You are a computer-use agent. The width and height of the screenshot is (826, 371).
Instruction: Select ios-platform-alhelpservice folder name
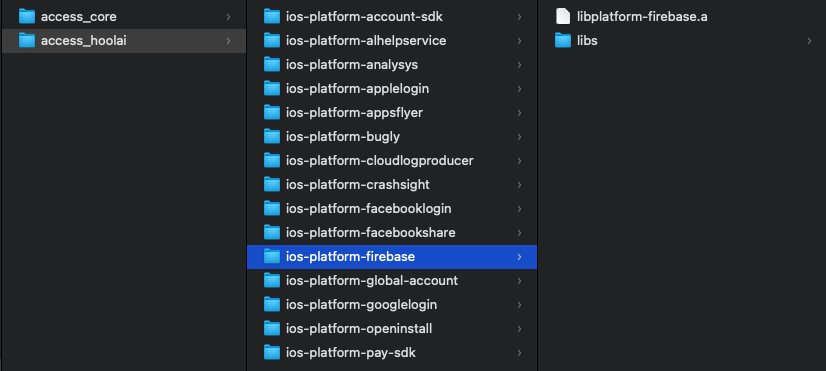[x=366, y=41]
